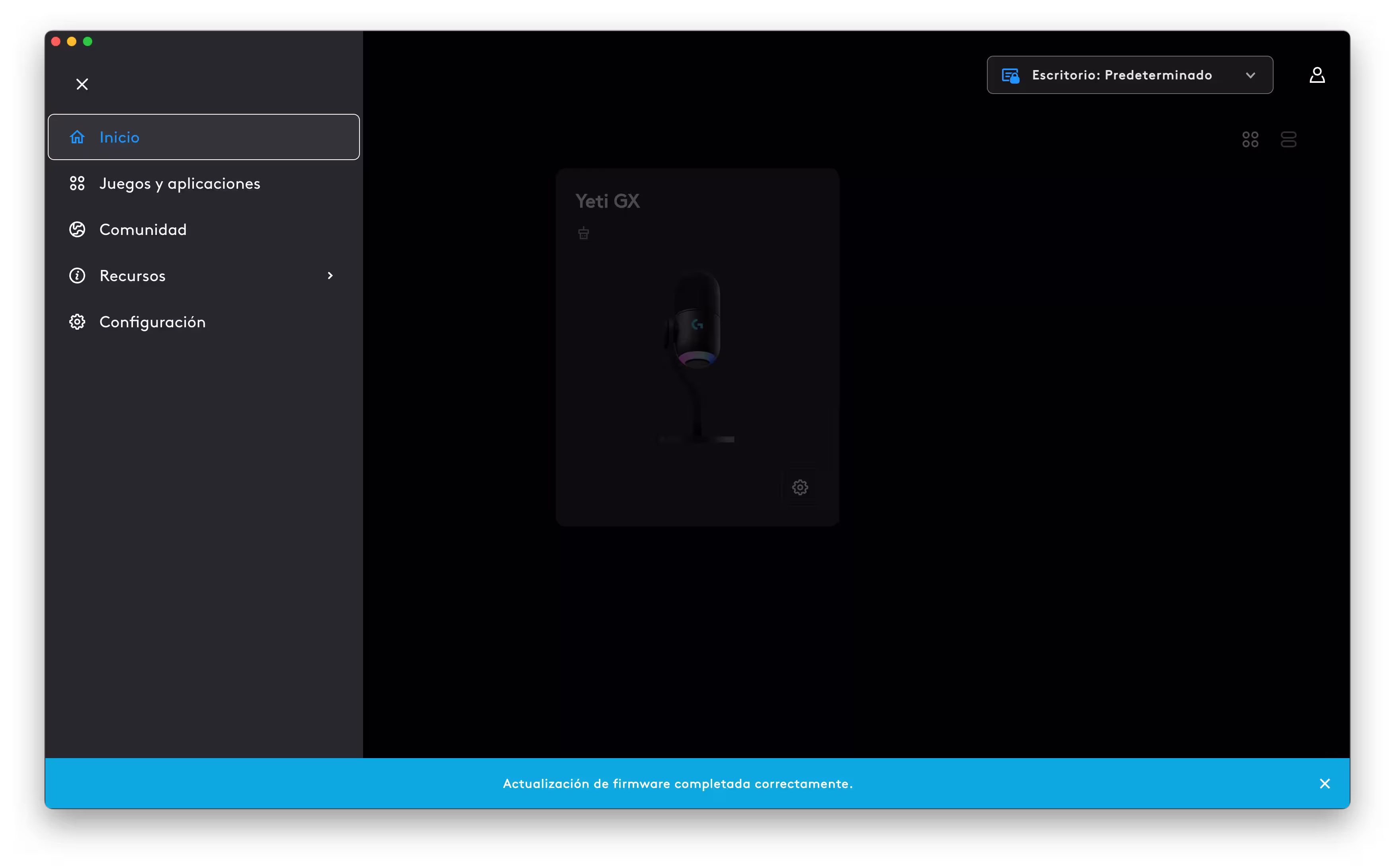The image size is (1395, 868).
Task: Switch devices to grid view
Action: (x=1250, y=139)
